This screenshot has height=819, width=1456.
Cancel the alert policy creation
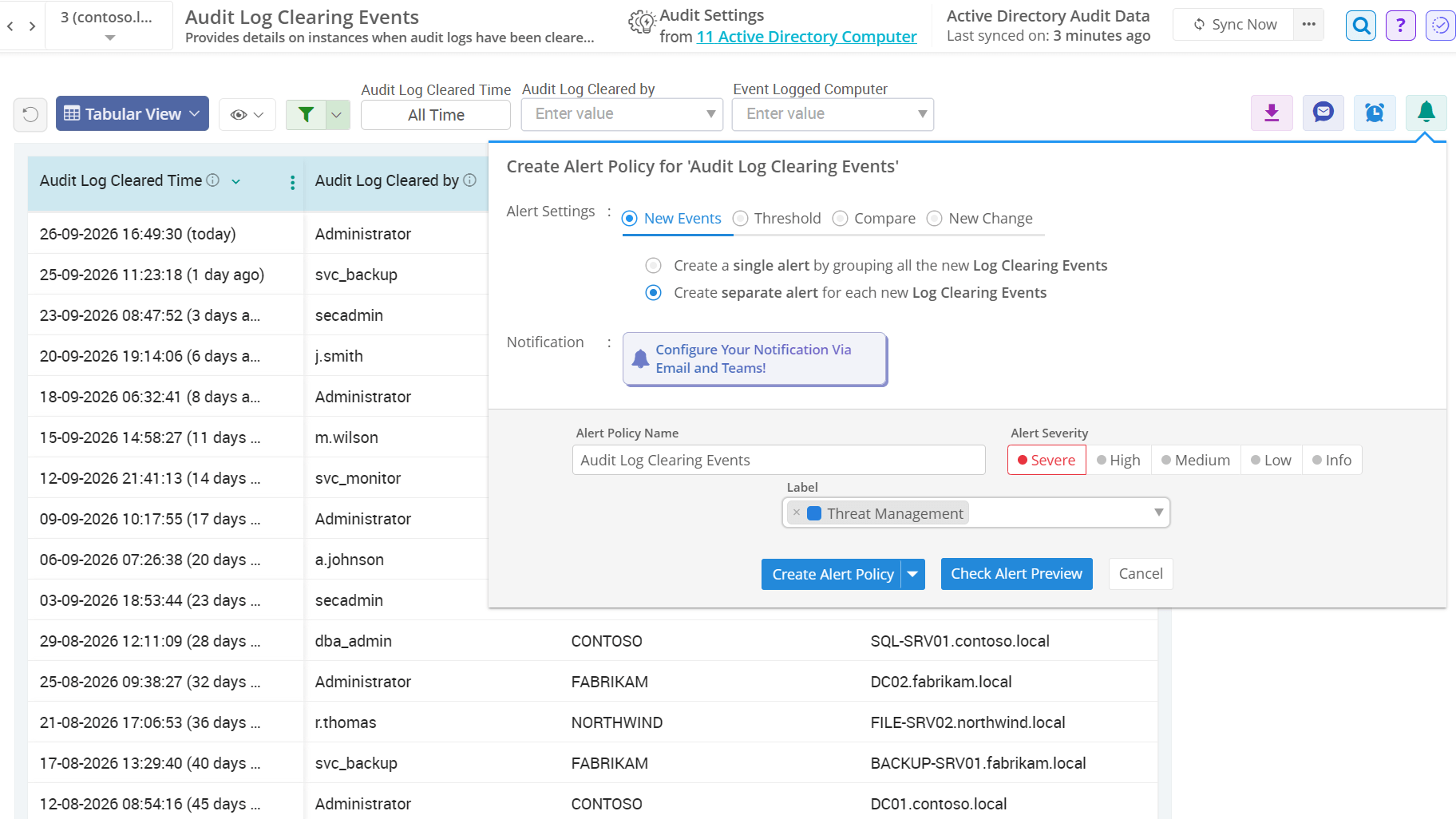[x=1141, y=574]
